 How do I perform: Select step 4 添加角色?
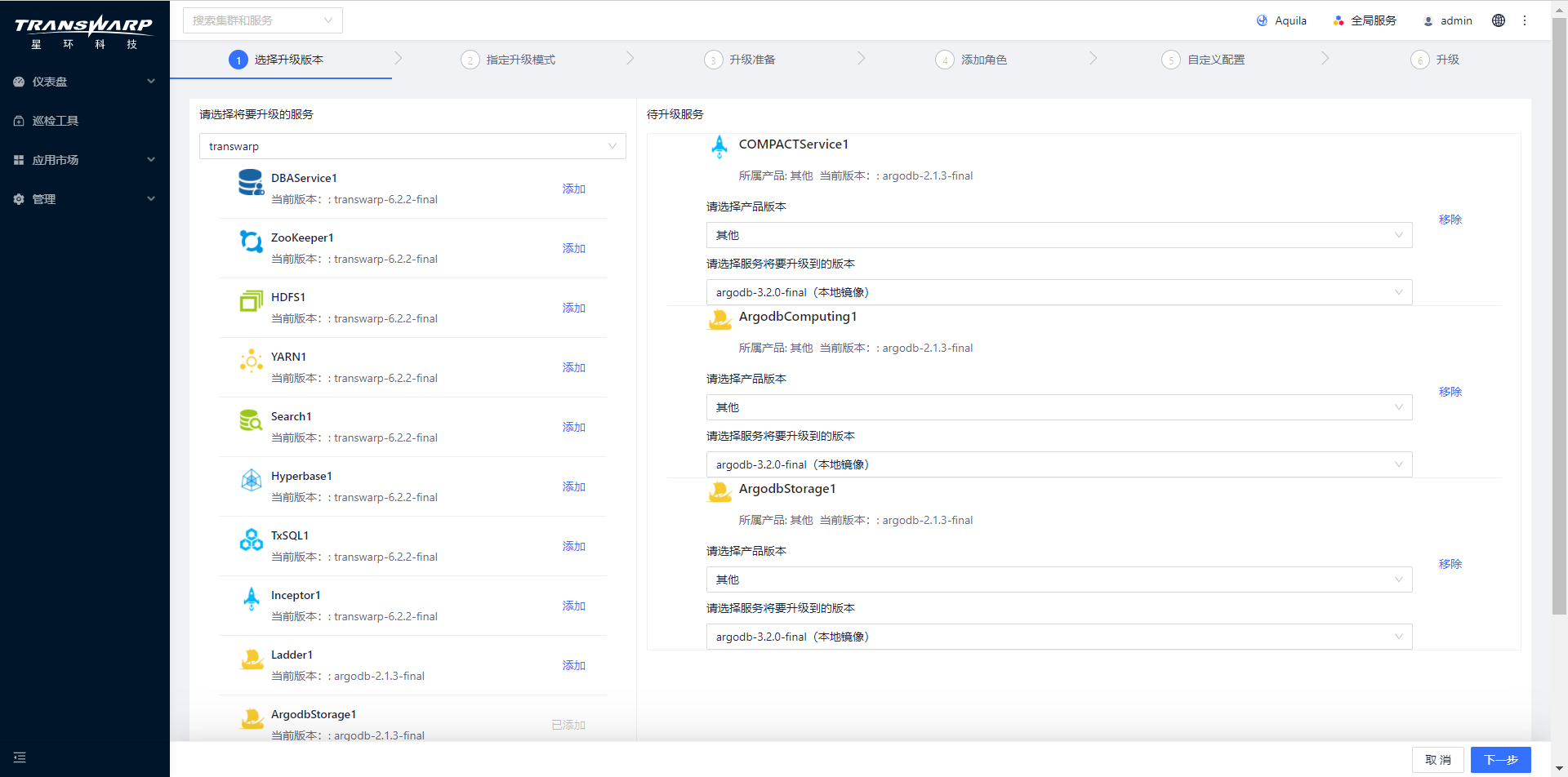click(972, 60)
